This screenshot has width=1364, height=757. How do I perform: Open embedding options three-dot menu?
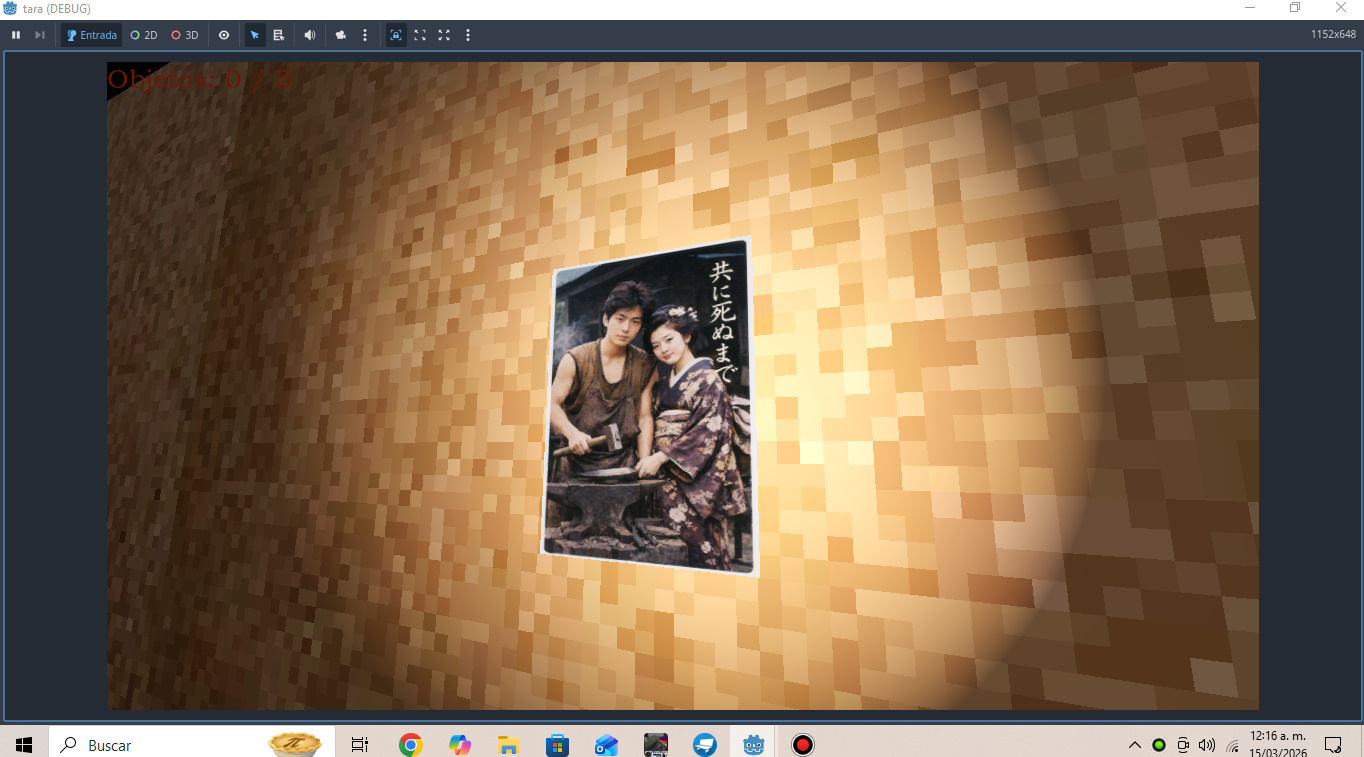[468, 35]
